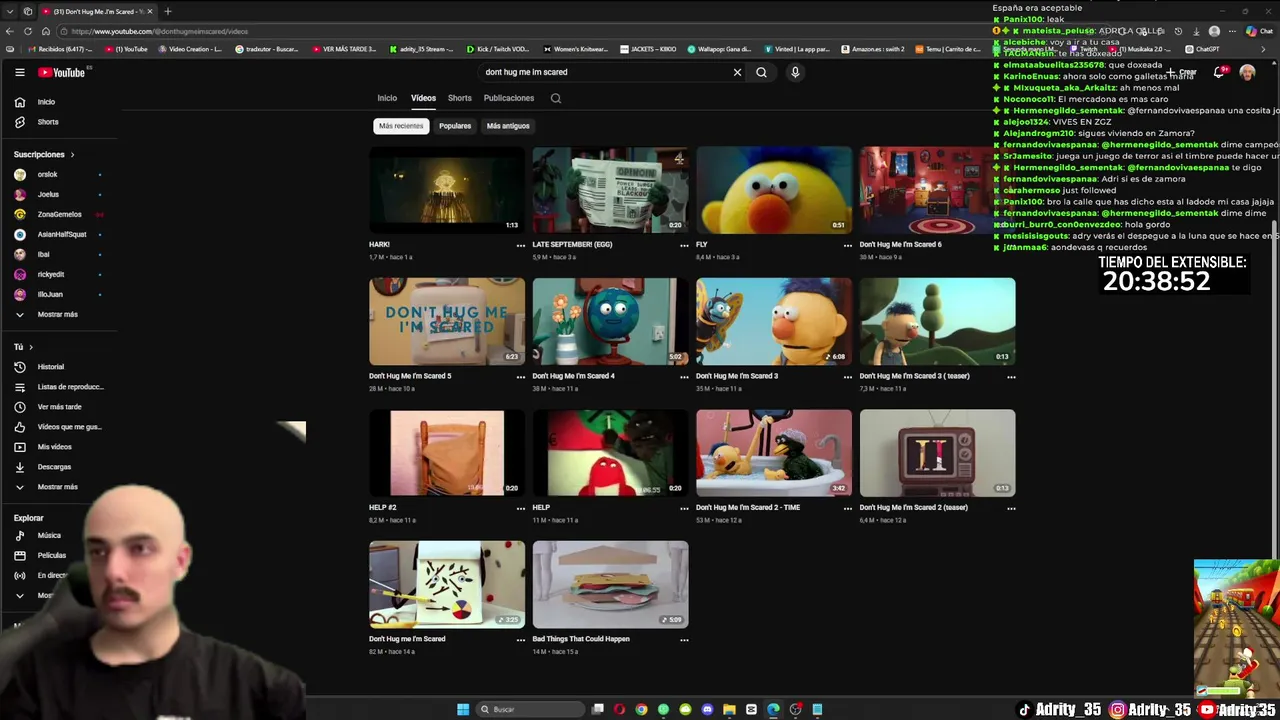This screenshot has width=1280, height=720.
Task: Switch to the channel Shorts tab
Action: [459, 98]
